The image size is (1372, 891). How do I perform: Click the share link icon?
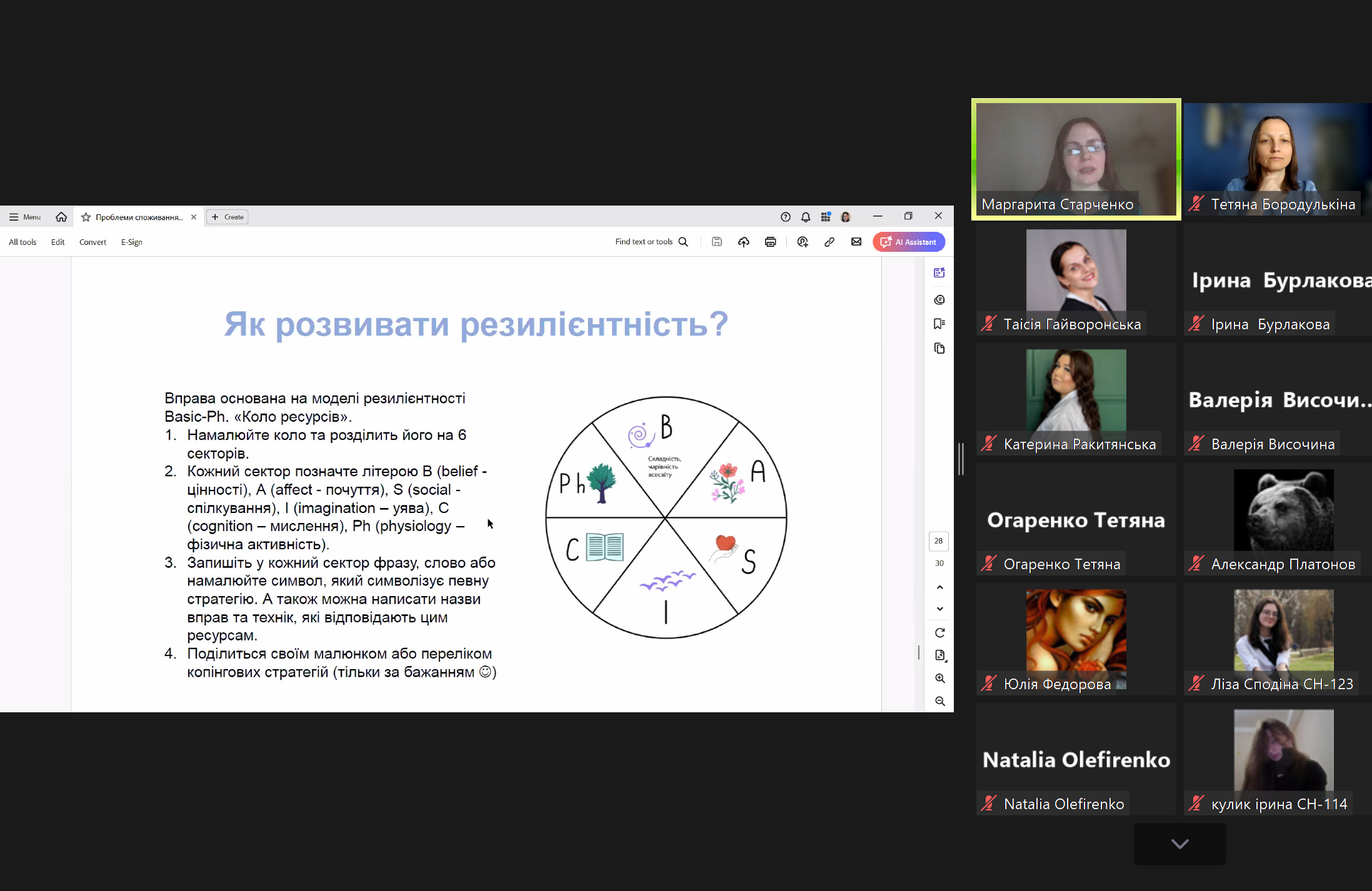click(x=829, y=242)
